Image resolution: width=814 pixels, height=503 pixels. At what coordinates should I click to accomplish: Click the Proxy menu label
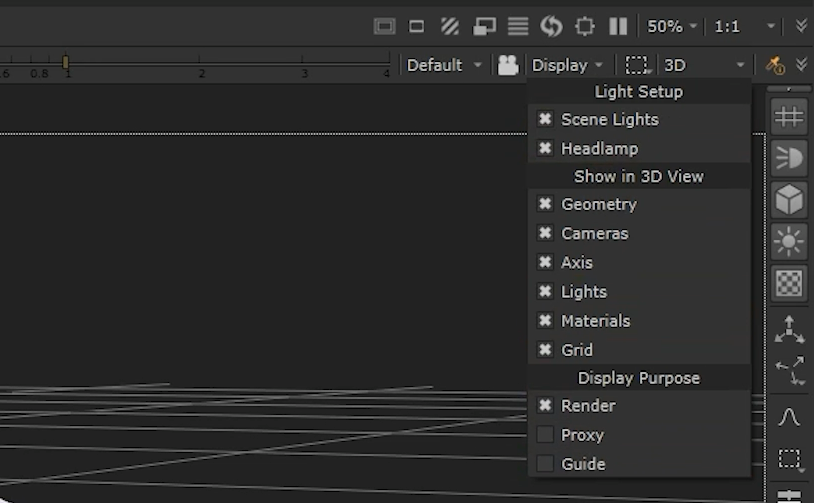tap(582, 435)
